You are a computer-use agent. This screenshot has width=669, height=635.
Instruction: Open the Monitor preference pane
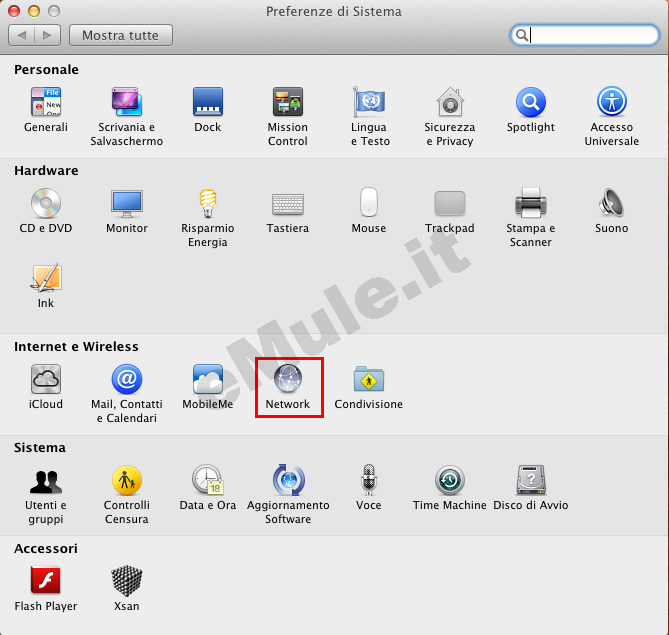[x=127, y=210]
